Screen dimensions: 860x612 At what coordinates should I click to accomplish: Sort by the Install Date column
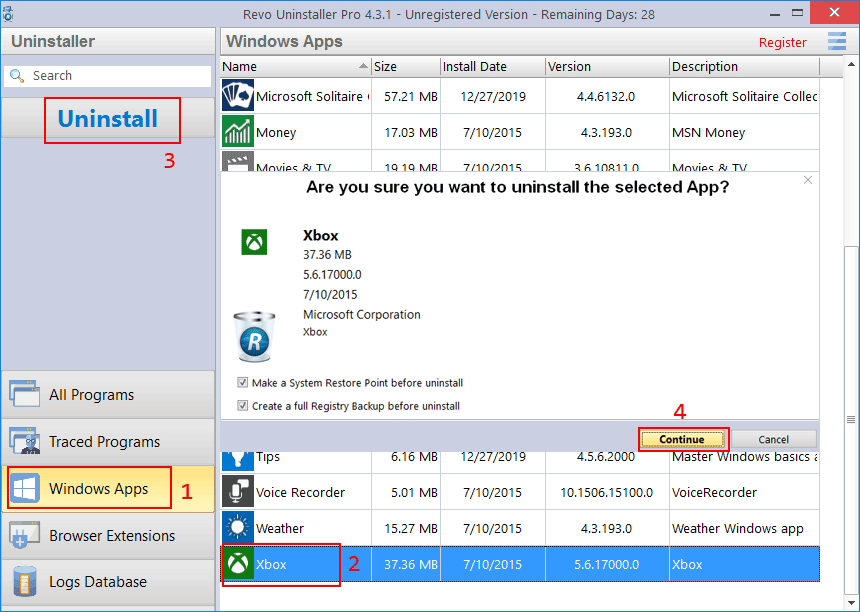[x=493, y=66]
